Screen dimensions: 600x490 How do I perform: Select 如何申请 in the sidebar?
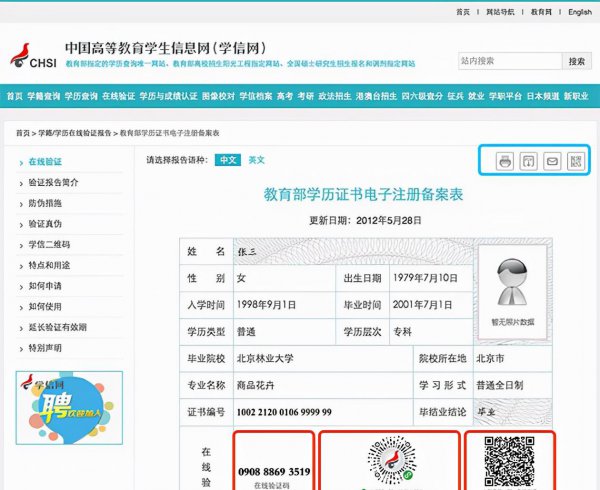(45, 286)
